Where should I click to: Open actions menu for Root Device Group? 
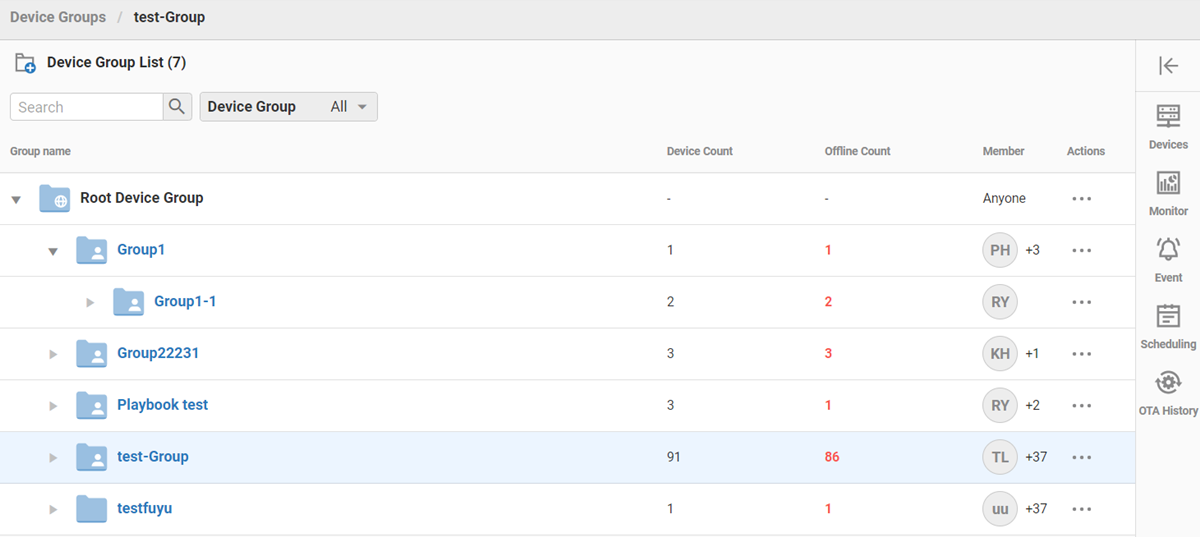pyautogui.click(x=1081, y=199)
